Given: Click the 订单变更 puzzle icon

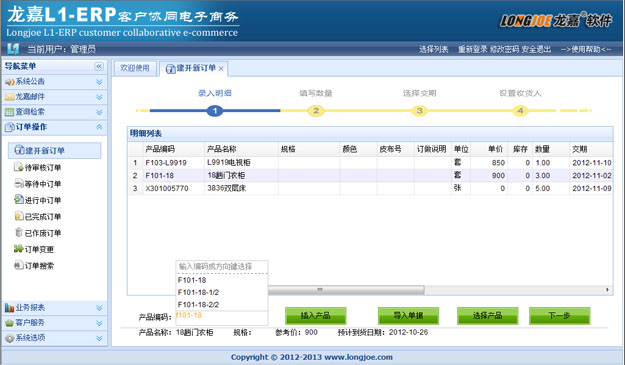Looking at the screenshot, I should click(x=18, y=249).
